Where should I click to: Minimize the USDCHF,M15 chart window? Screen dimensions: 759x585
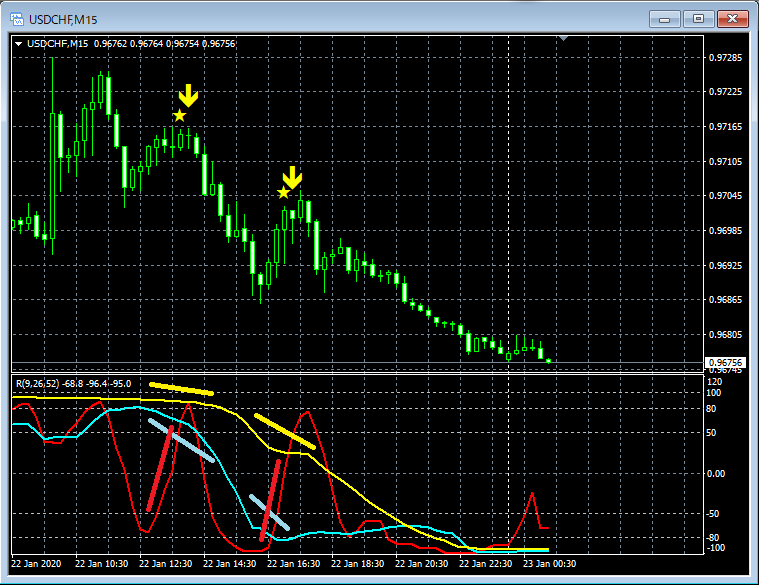coord(665,19)
